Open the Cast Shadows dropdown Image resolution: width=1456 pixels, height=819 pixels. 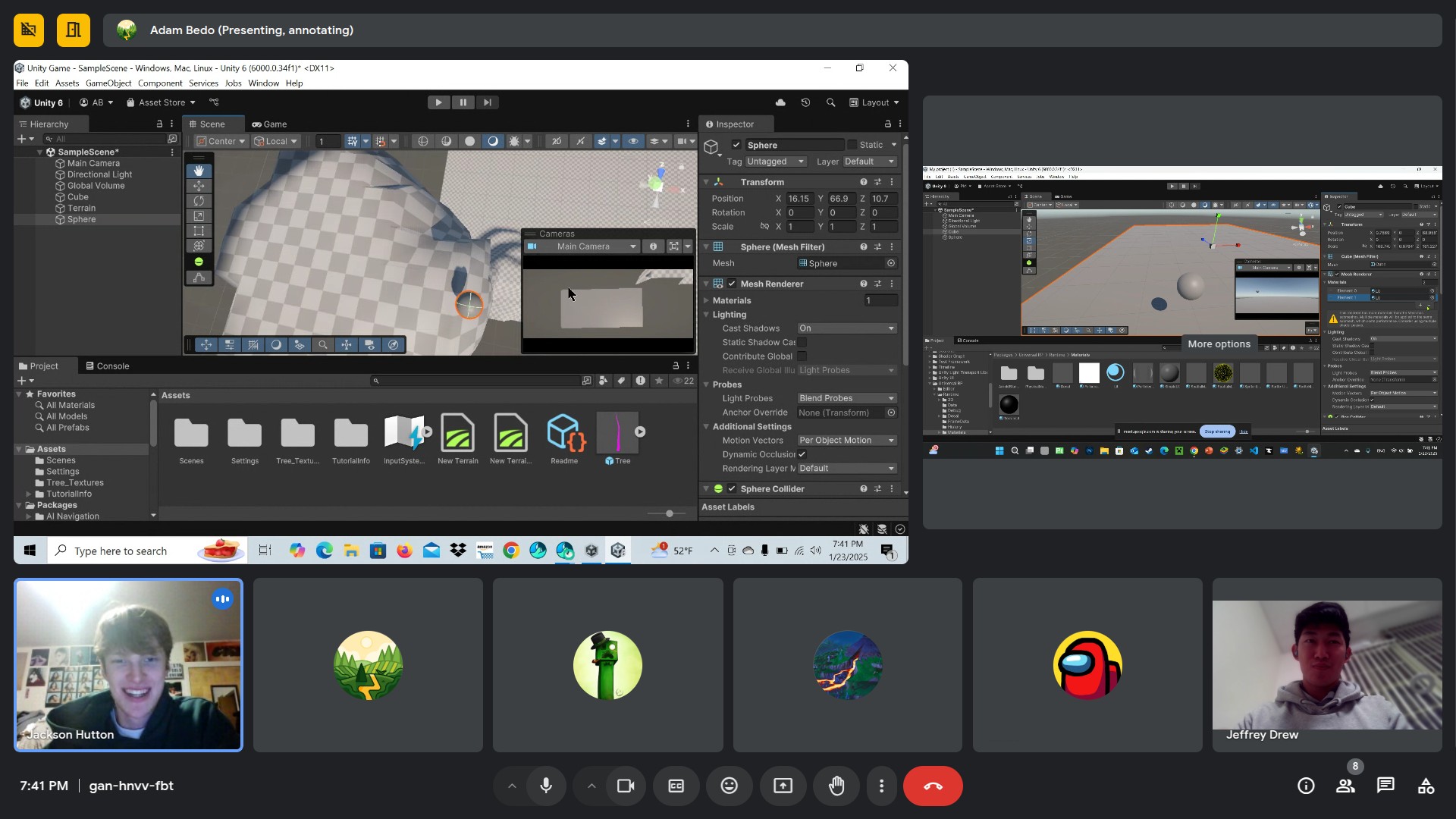pyautogui.click(x=846, y=328)
